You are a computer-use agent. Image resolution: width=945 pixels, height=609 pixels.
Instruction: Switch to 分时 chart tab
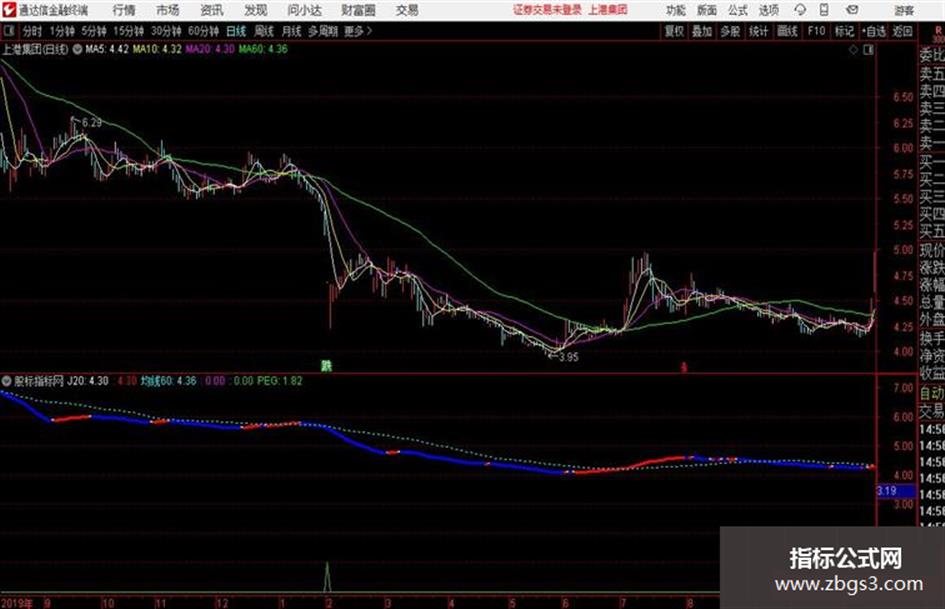[x=32, y=31]
